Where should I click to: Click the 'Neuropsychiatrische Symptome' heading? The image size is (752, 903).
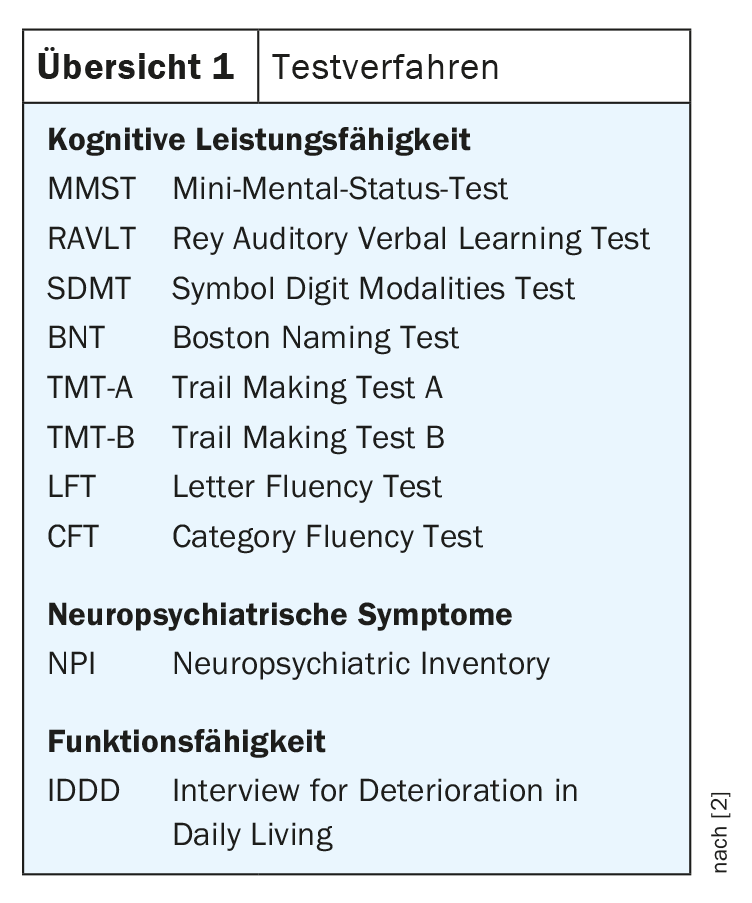coord(280,614)
